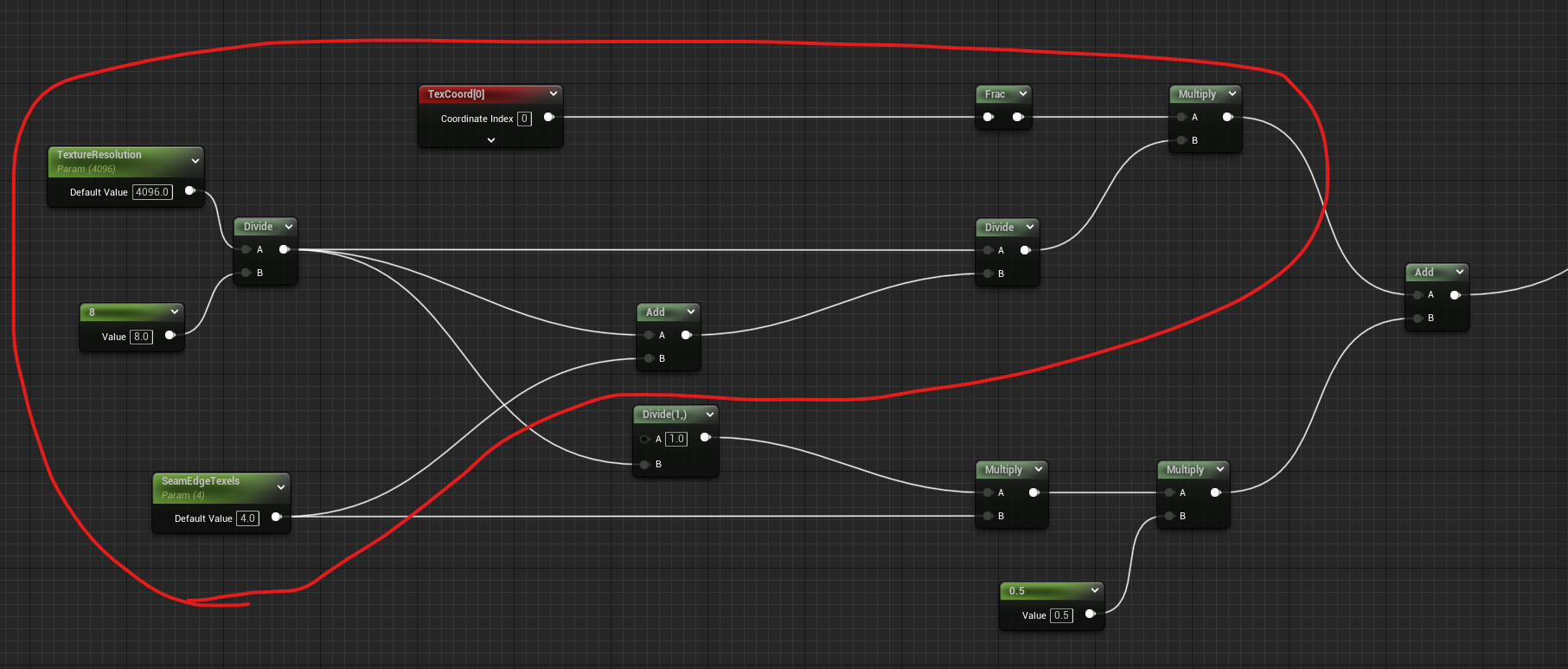Click the Frac node output pin
The image size is (1568, 669).
pos(1018,117)
